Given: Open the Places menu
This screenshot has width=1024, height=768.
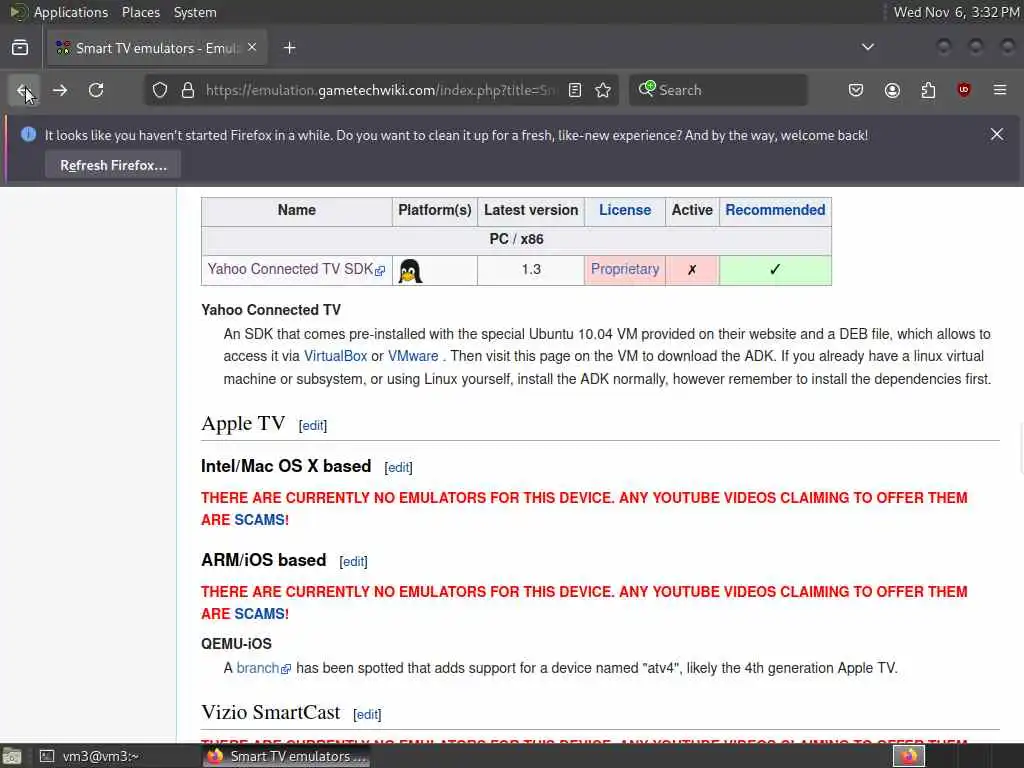Looking at the screenshot, I should [x=140, y=12].
